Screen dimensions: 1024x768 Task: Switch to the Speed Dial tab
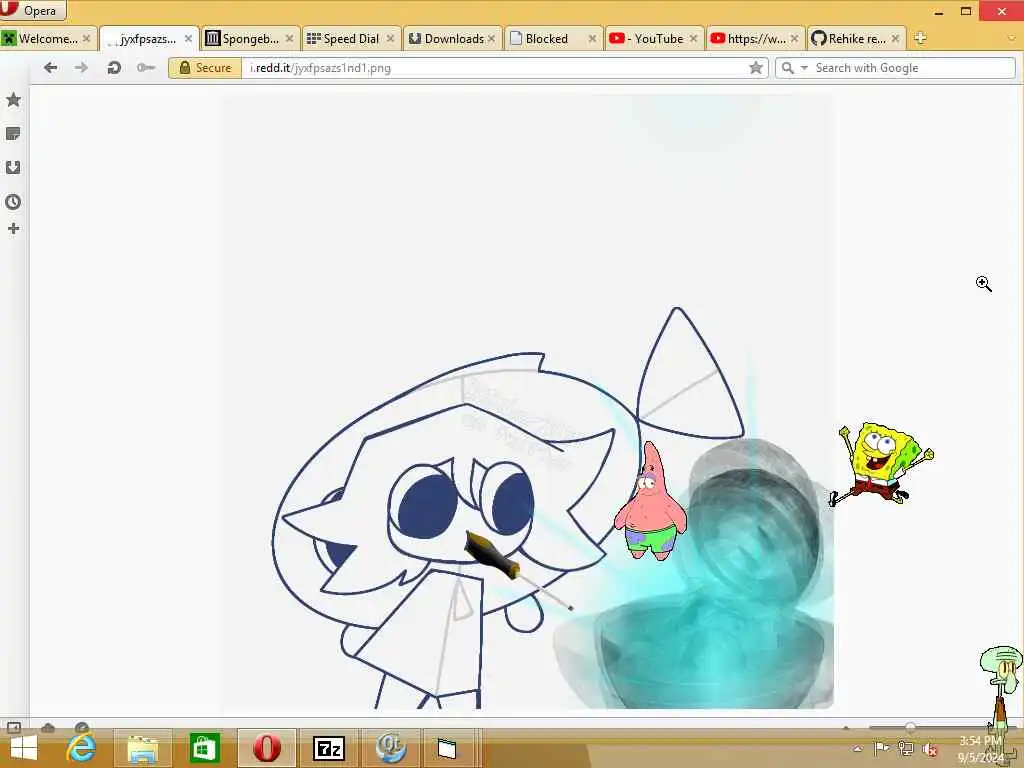(x=351, y=39)
